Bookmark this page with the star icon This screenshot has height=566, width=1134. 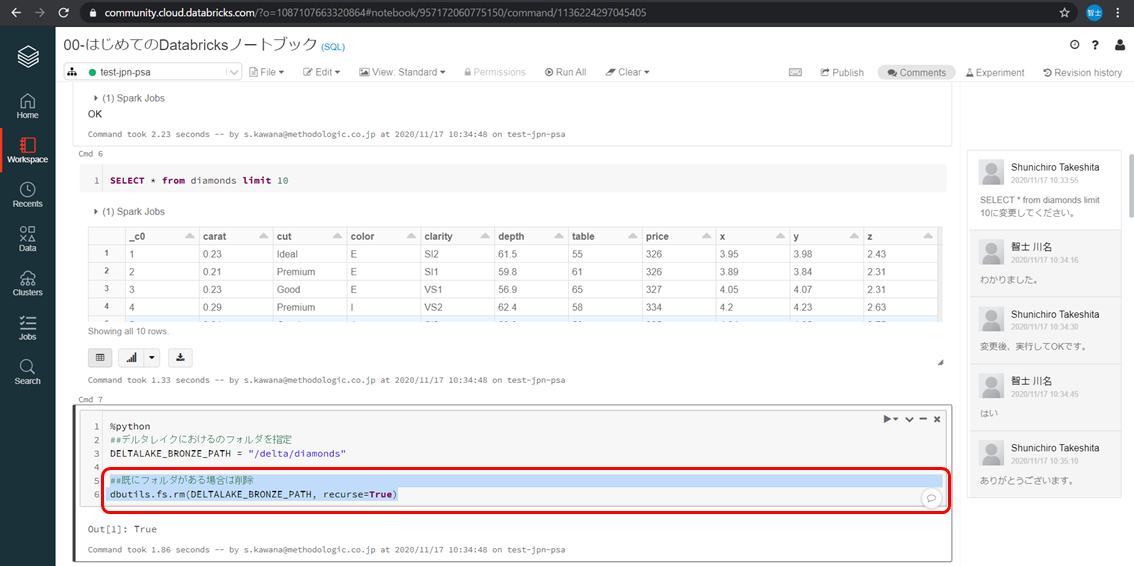pyautogui.click(x=1065, y=12)
